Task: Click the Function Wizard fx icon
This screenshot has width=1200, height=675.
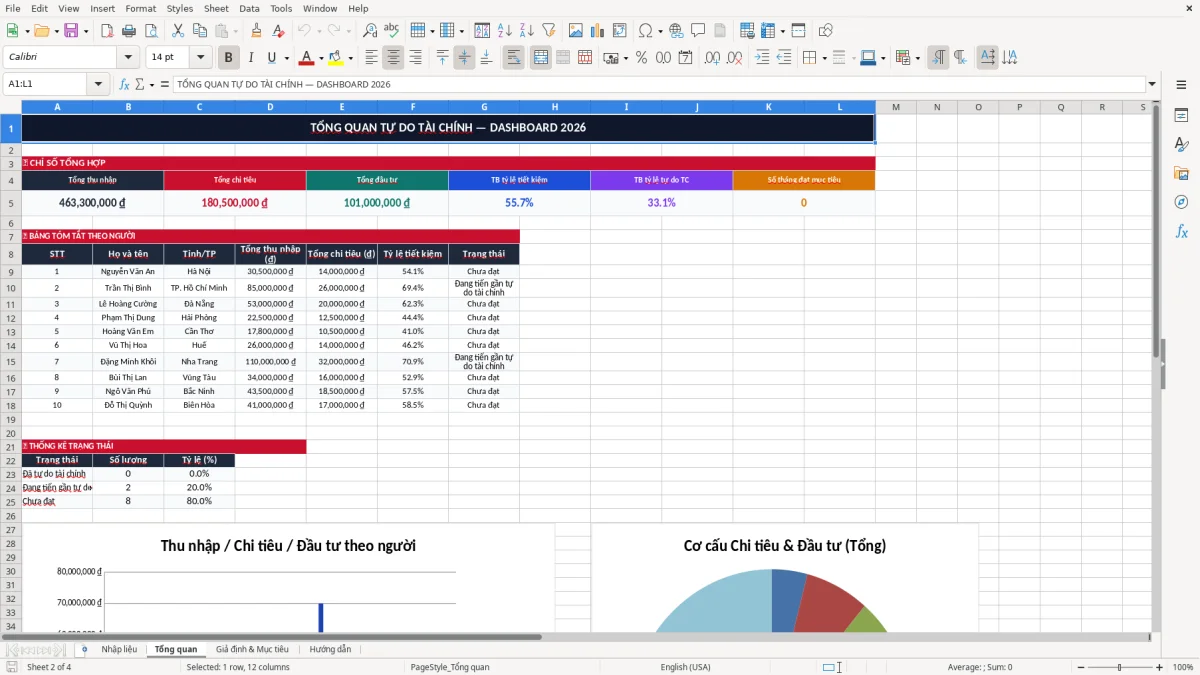Action: pos(125,84)
